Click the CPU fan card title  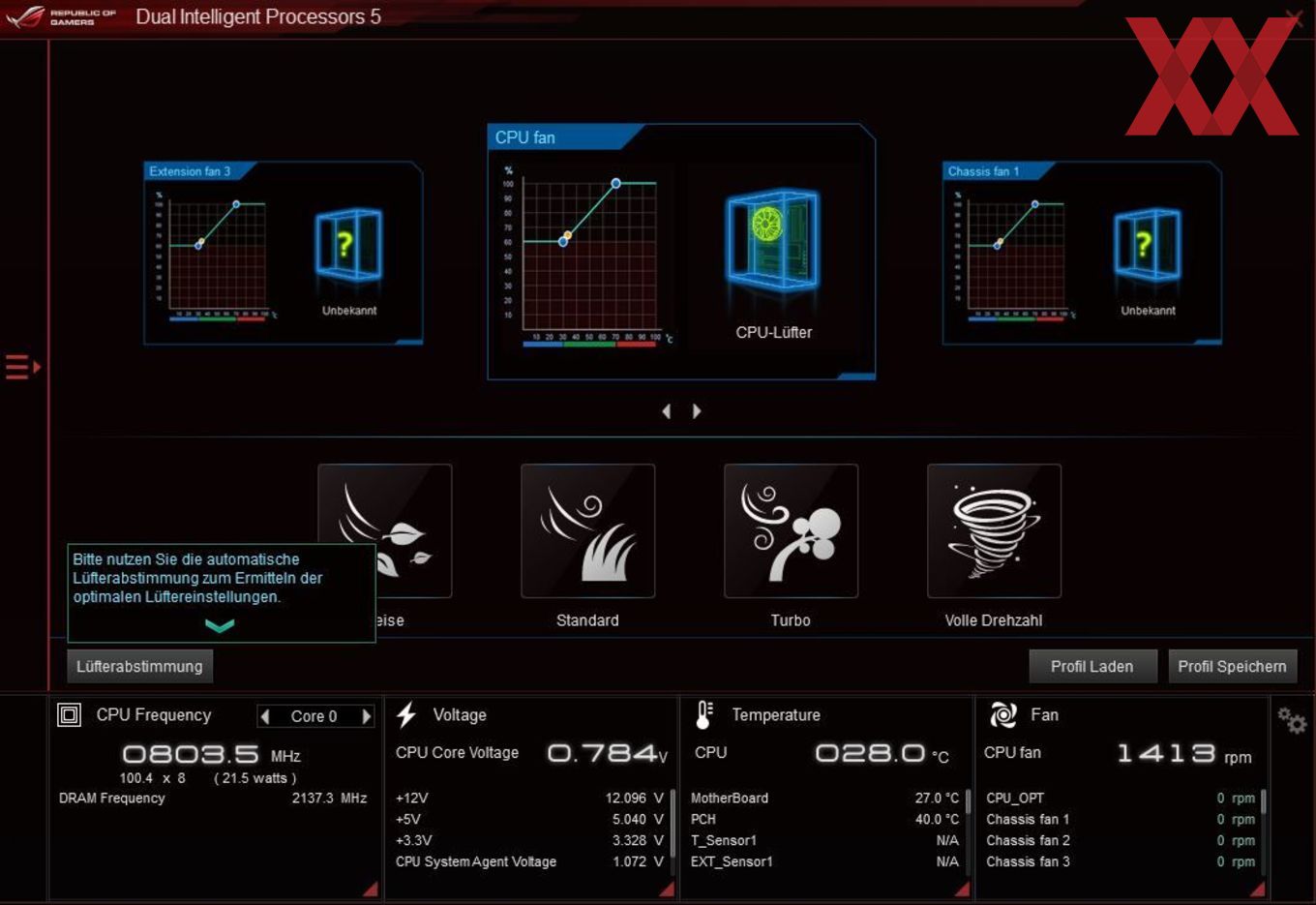tap(525, 137)
